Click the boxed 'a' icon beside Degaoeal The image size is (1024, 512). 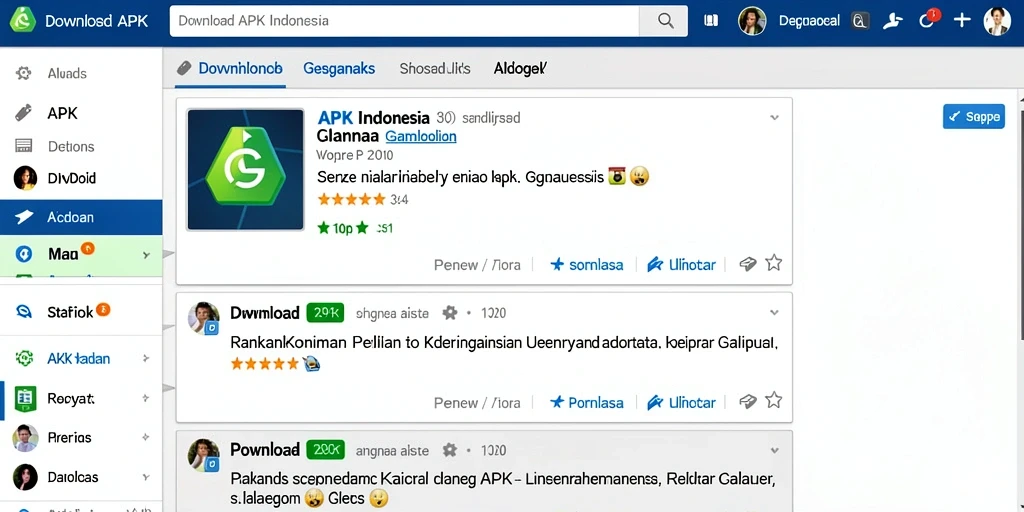click(861, 22)
